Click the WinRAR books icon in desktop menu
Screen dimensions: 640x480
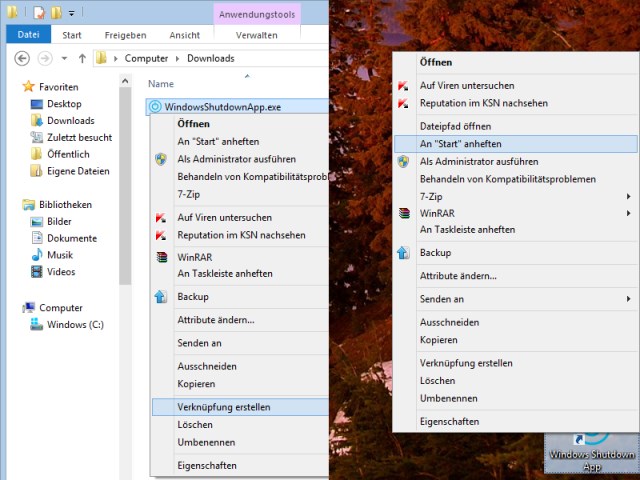403,213
